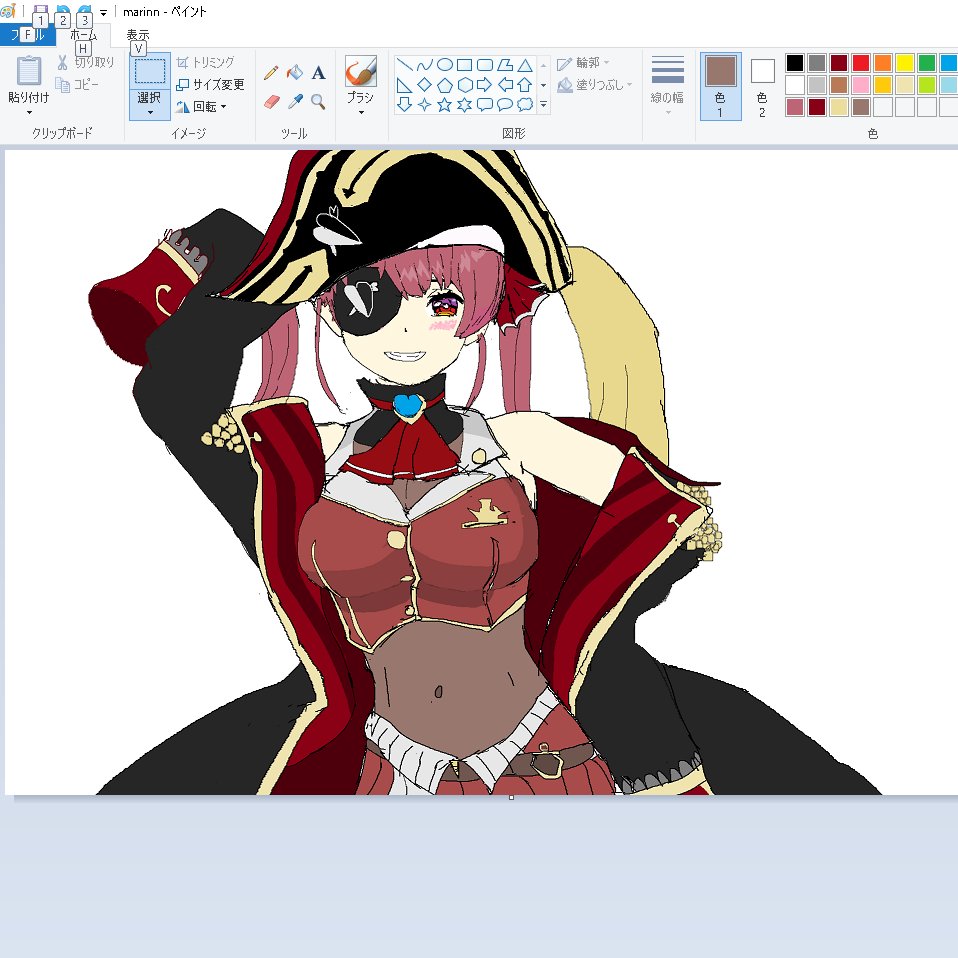Choose the Down arrow shape
Viewport: 958px width, 958px height.
pos(404,104)
